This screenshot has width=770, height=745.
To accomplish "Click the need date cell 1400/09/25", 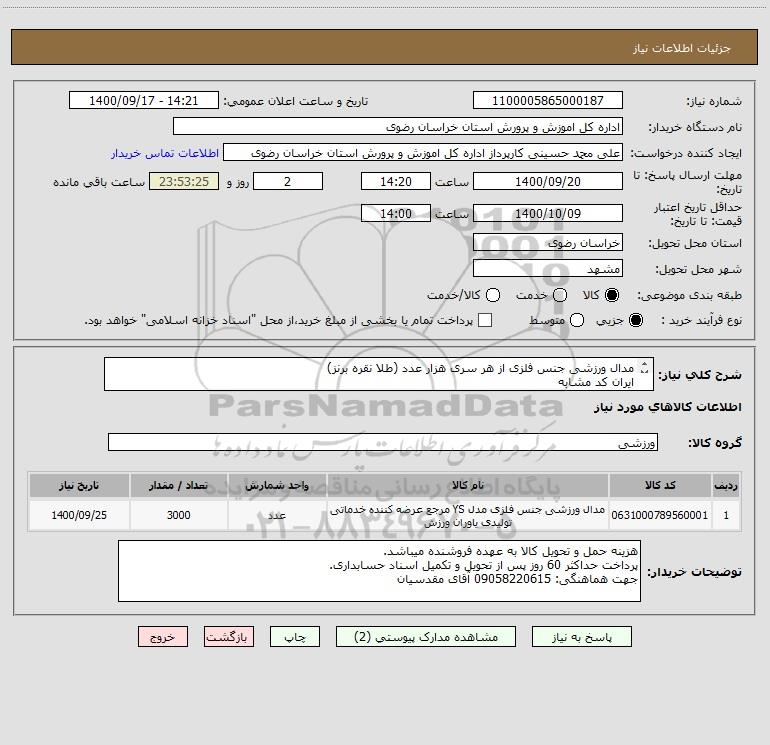I will [x=79, y=515].
